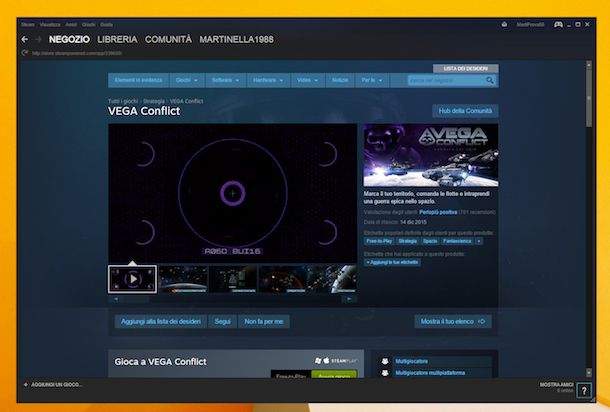Click the Spazio tag
Screen dimensions: 610x412
coord(430,241)
